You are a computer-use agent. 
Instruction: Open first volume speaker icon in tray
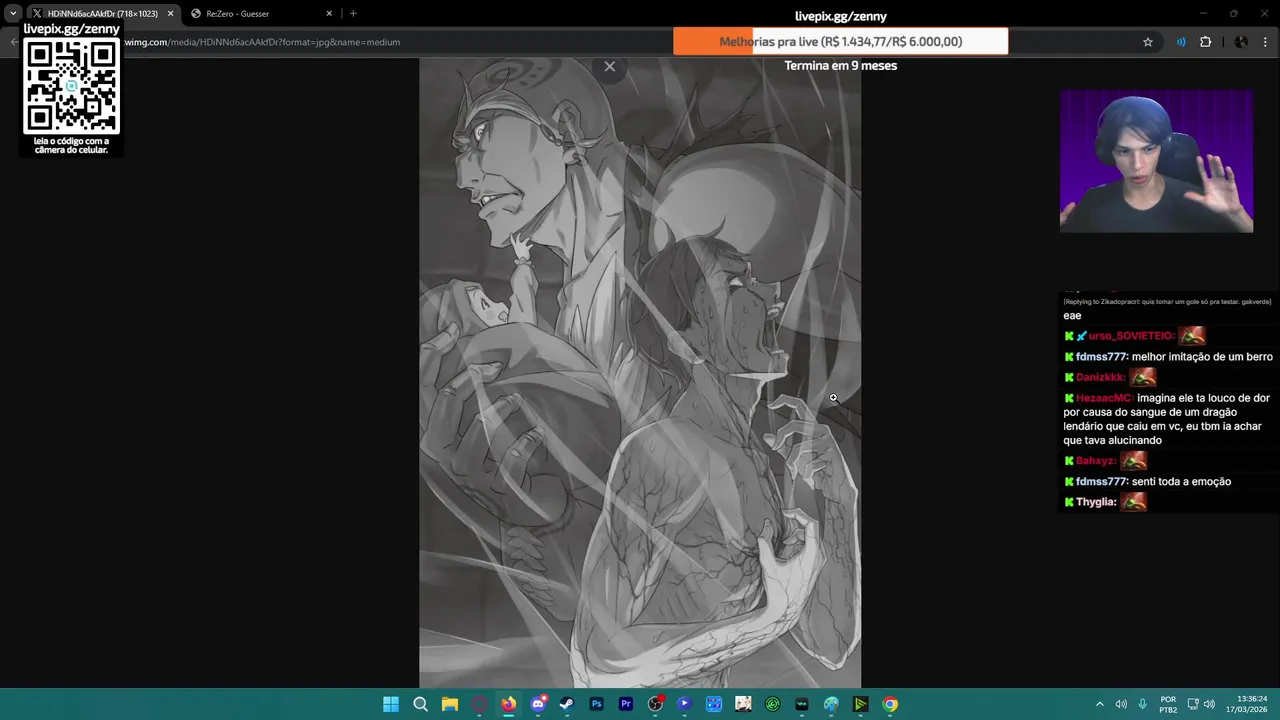click(x=1121, y=704)
